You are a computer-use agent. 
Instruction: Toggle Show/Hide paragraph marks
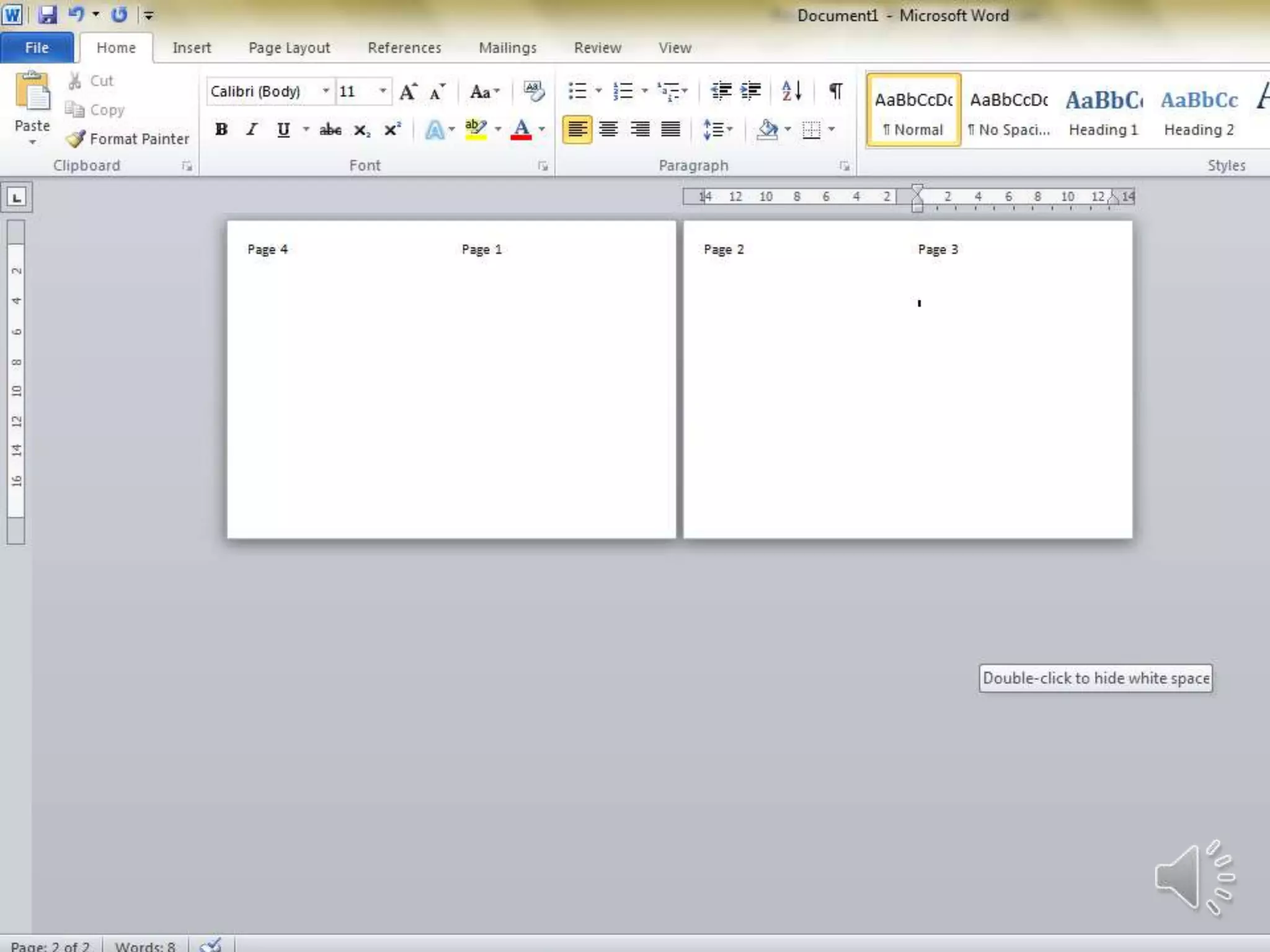[835, 92]
